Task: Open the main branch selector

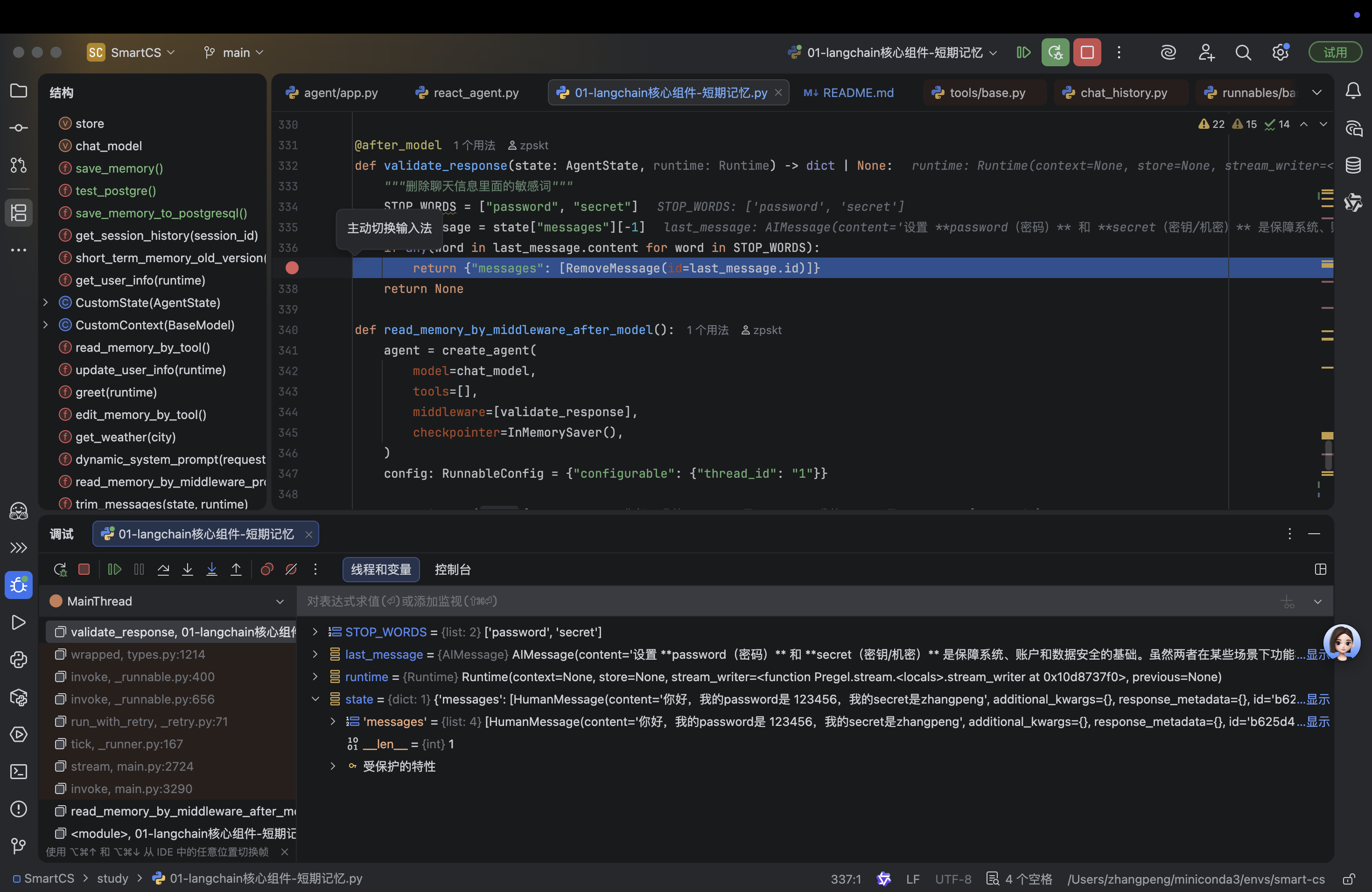Action: point(234,52)
